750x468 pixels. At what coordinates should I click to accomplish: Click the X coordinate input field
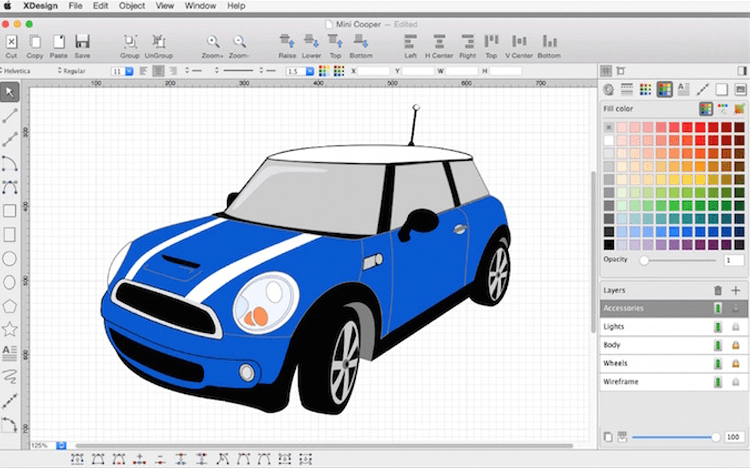point(374,71)
